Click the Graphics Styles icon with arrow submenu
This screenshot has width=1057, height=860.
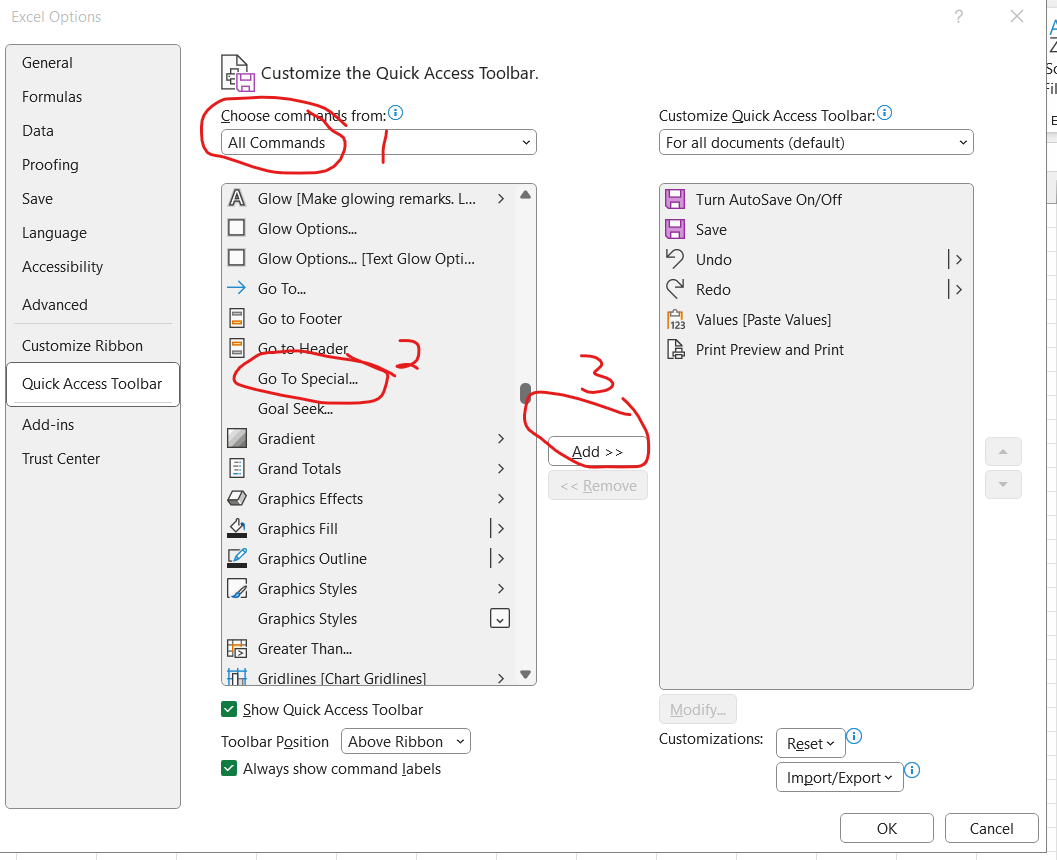pyautogui.click(x=237, y=588)
